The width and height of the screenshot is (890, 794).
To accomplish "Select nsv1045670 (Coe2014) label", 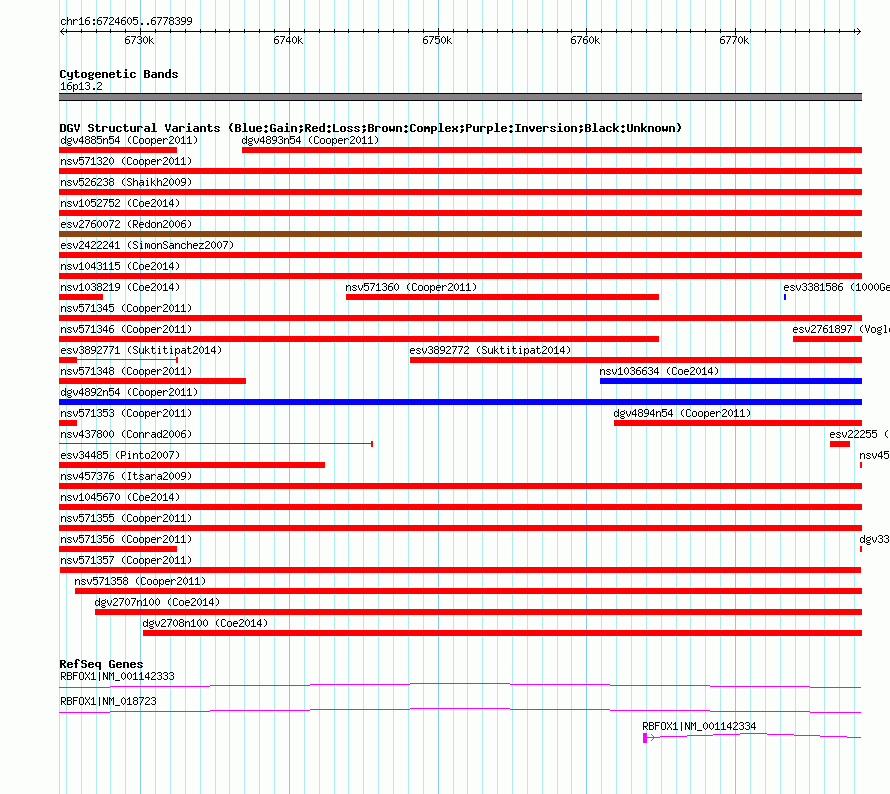I will coord(120,497).
